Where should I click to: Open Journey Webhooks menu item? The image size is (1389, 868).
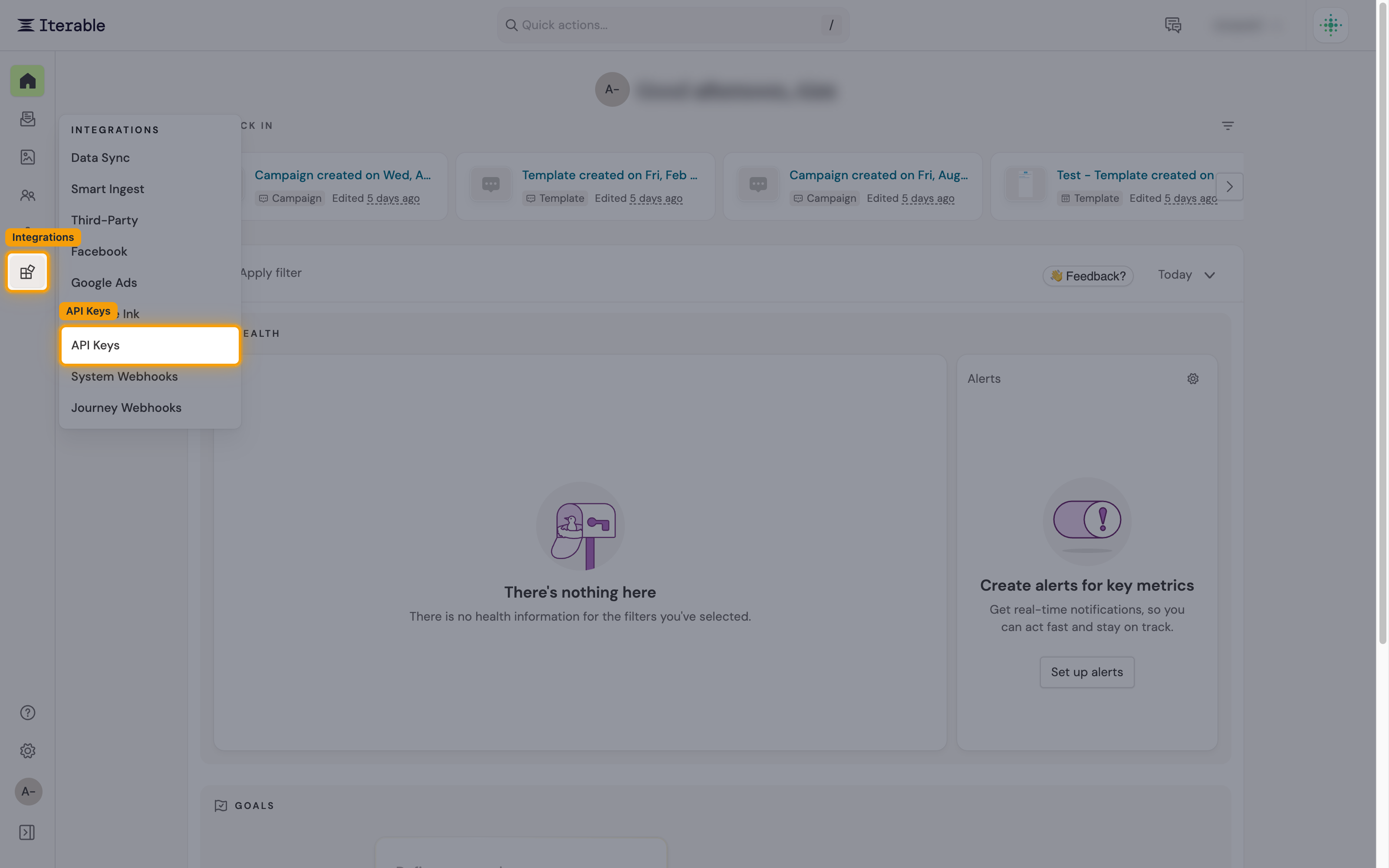(150, 408)
